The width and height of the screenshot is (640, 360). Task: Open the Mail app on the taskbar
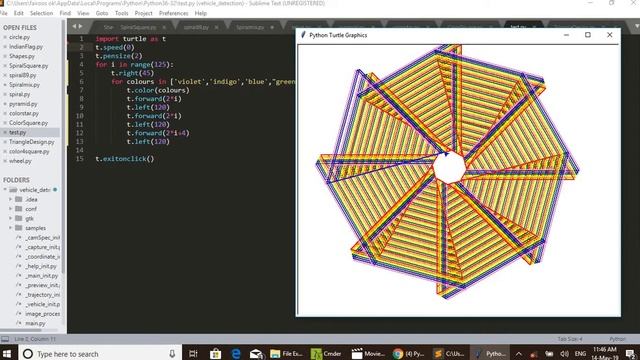tap(256, 353)
